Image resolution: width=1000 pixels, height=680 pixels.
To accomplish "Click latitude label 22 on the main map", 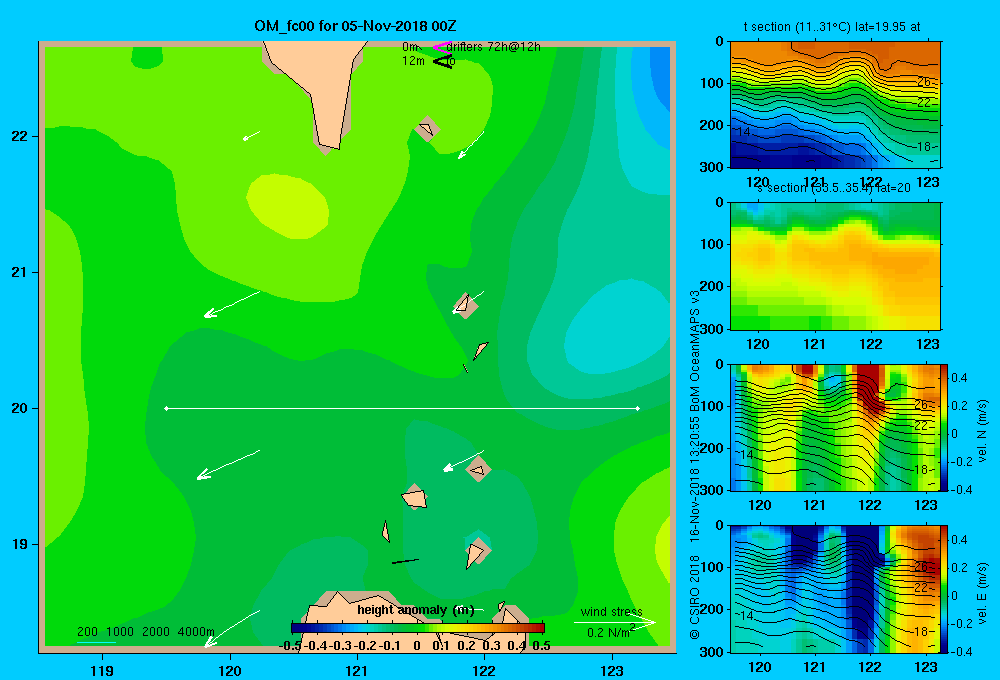I will (x=19, y=136).
